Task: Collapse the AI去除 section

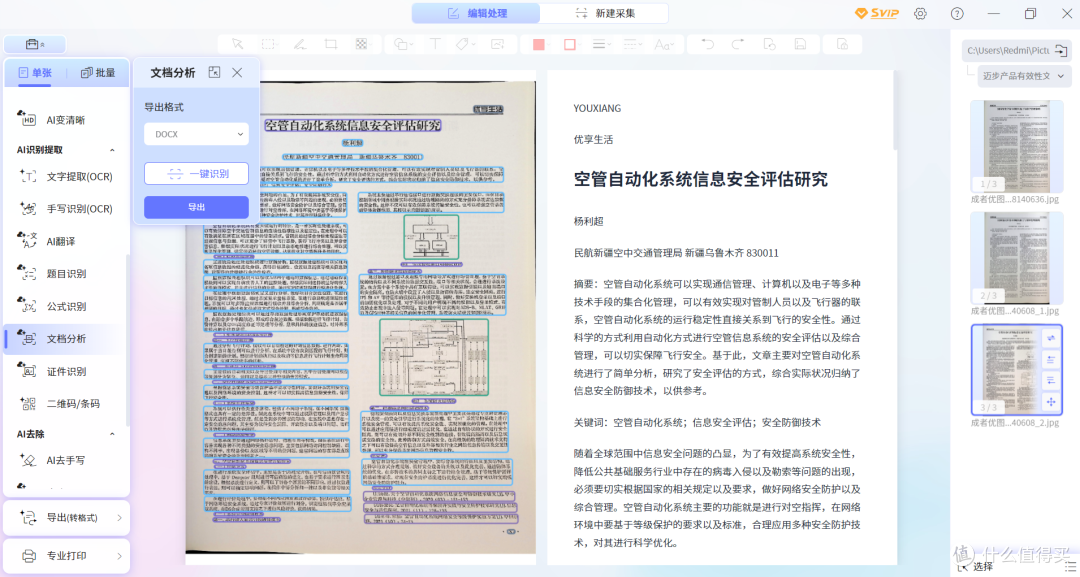Action: pos(112,434)
